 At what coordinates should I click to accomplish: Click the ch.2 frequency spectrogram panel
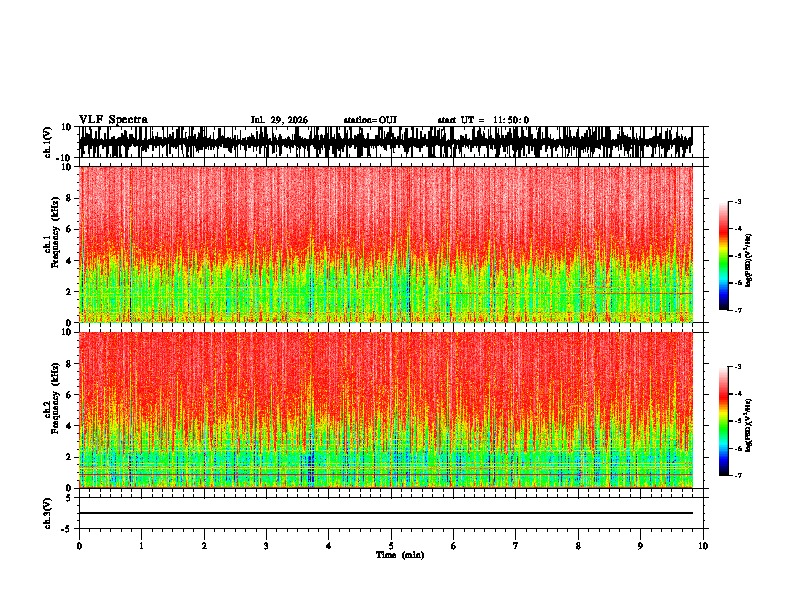(386, 410)
